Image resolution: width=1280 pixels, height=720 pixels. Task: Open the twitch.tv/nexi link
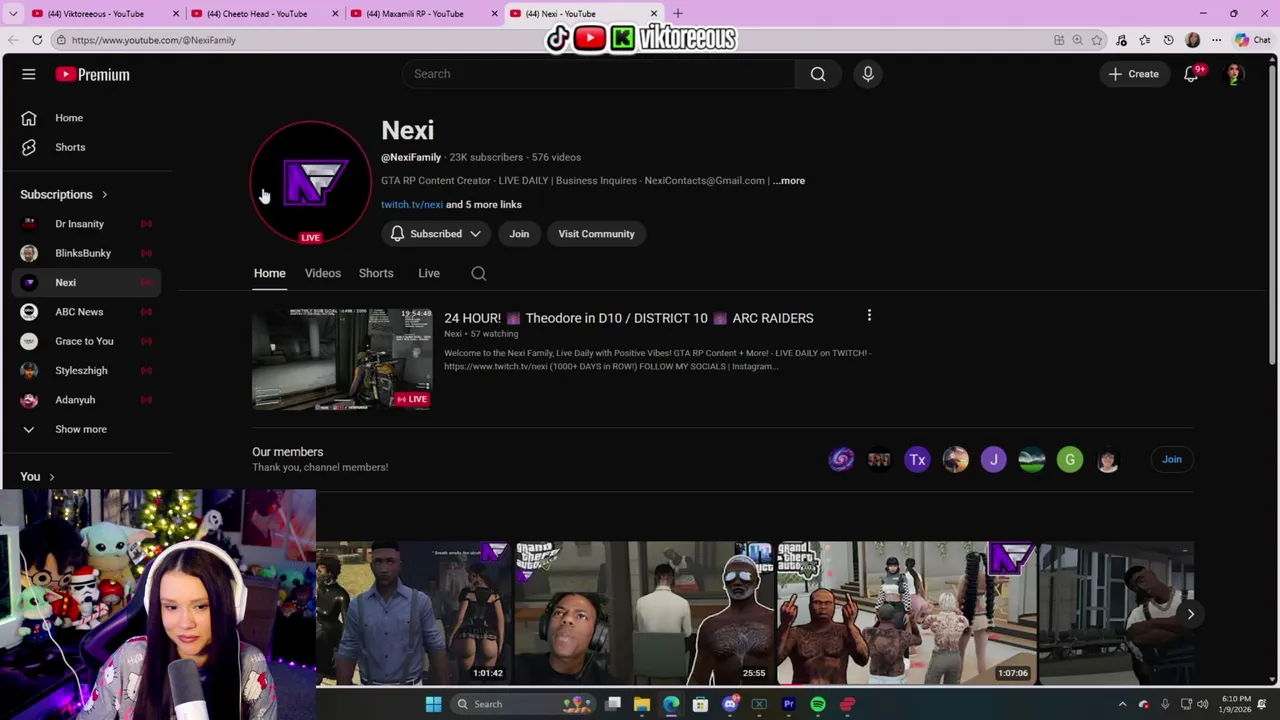click(x=412, y=205)
